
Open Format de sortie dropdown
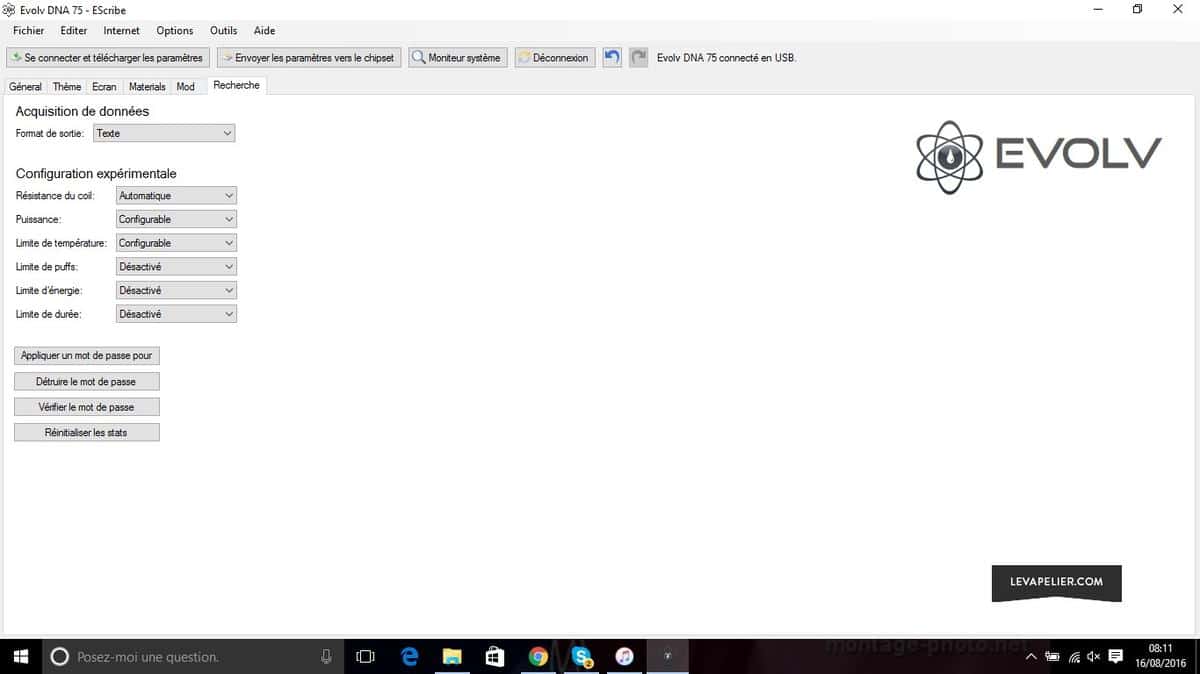coord(164,133)
